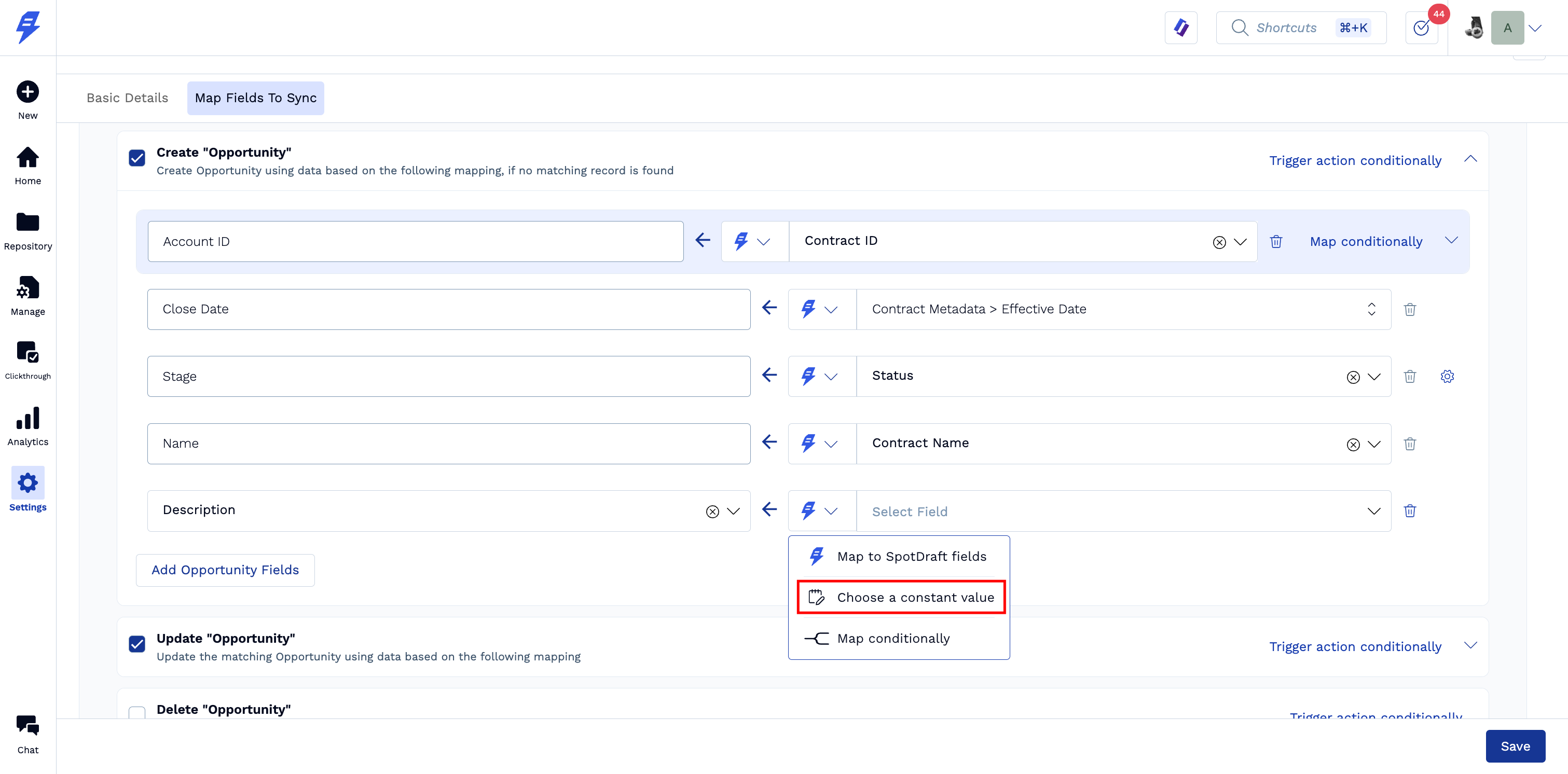This screenshot has width=1568, height=774.
Task: Click the Save button
Action: click(1515, 746)
